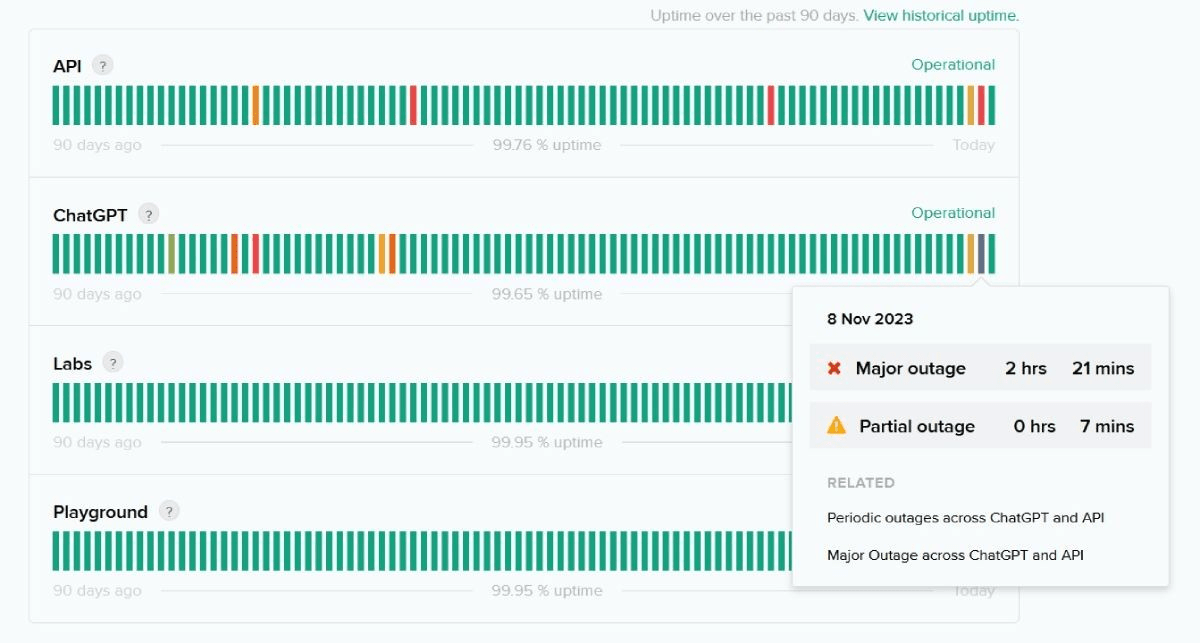Click the '99.65 % uptime' ChatGPT figure
This screenshot has height=643, width=1200.
[x=547, y=294]
